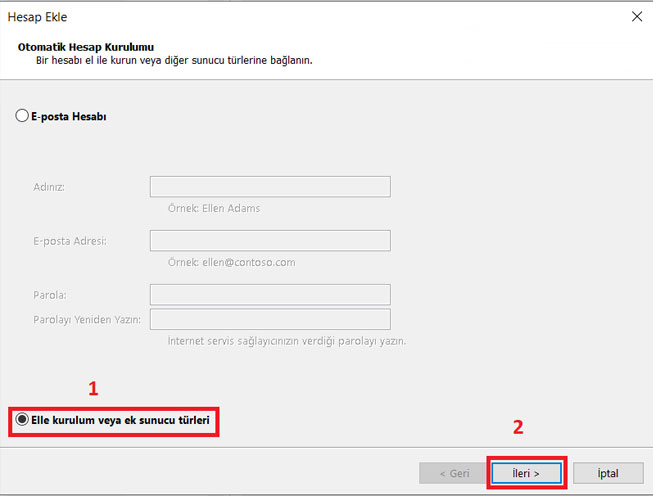Click the Parola: label
The image size is (653, 496).
click(x=52, y=295)
